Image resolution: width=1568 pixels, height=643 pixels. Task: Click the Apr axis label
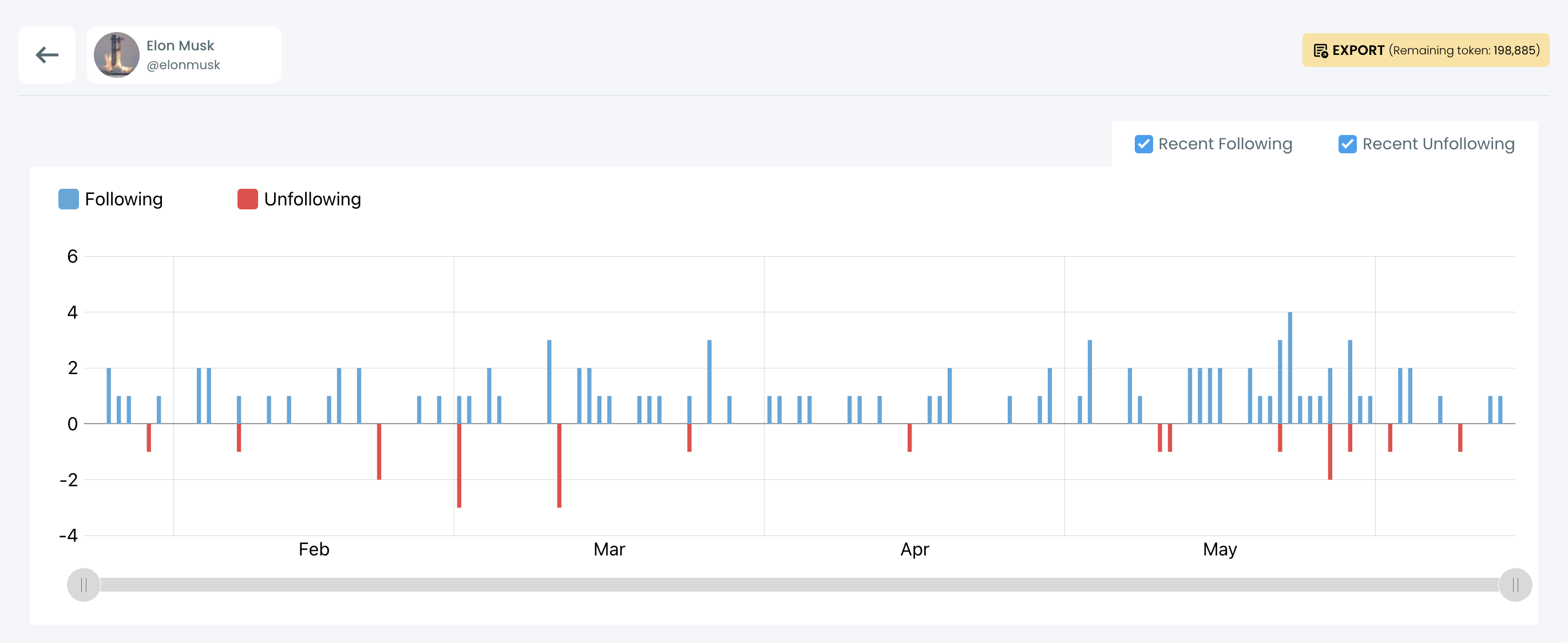(x=914, y=549)
